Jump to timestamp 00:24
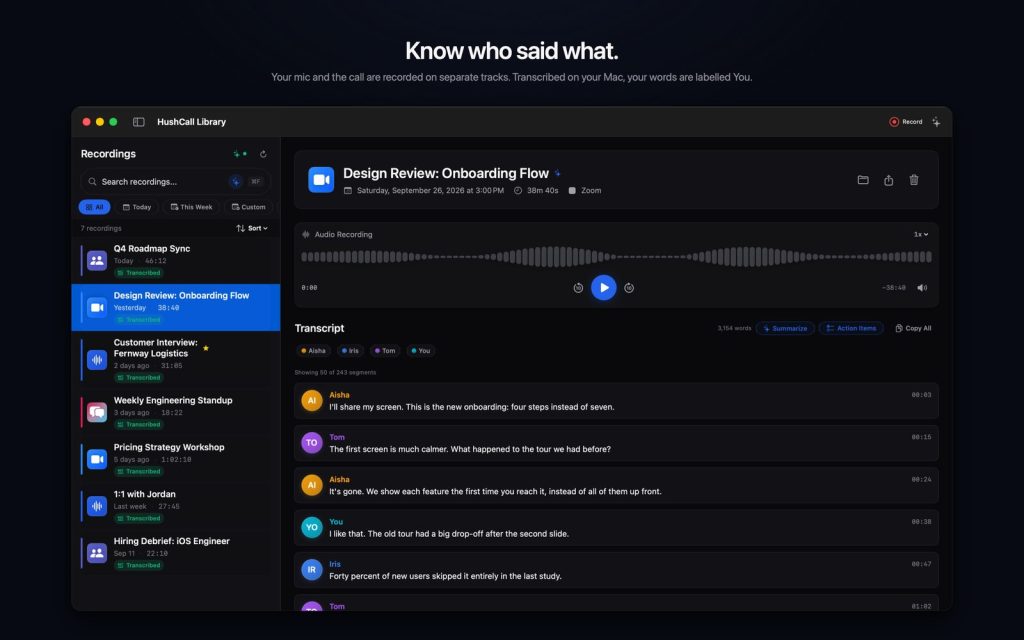 point(921,480)
